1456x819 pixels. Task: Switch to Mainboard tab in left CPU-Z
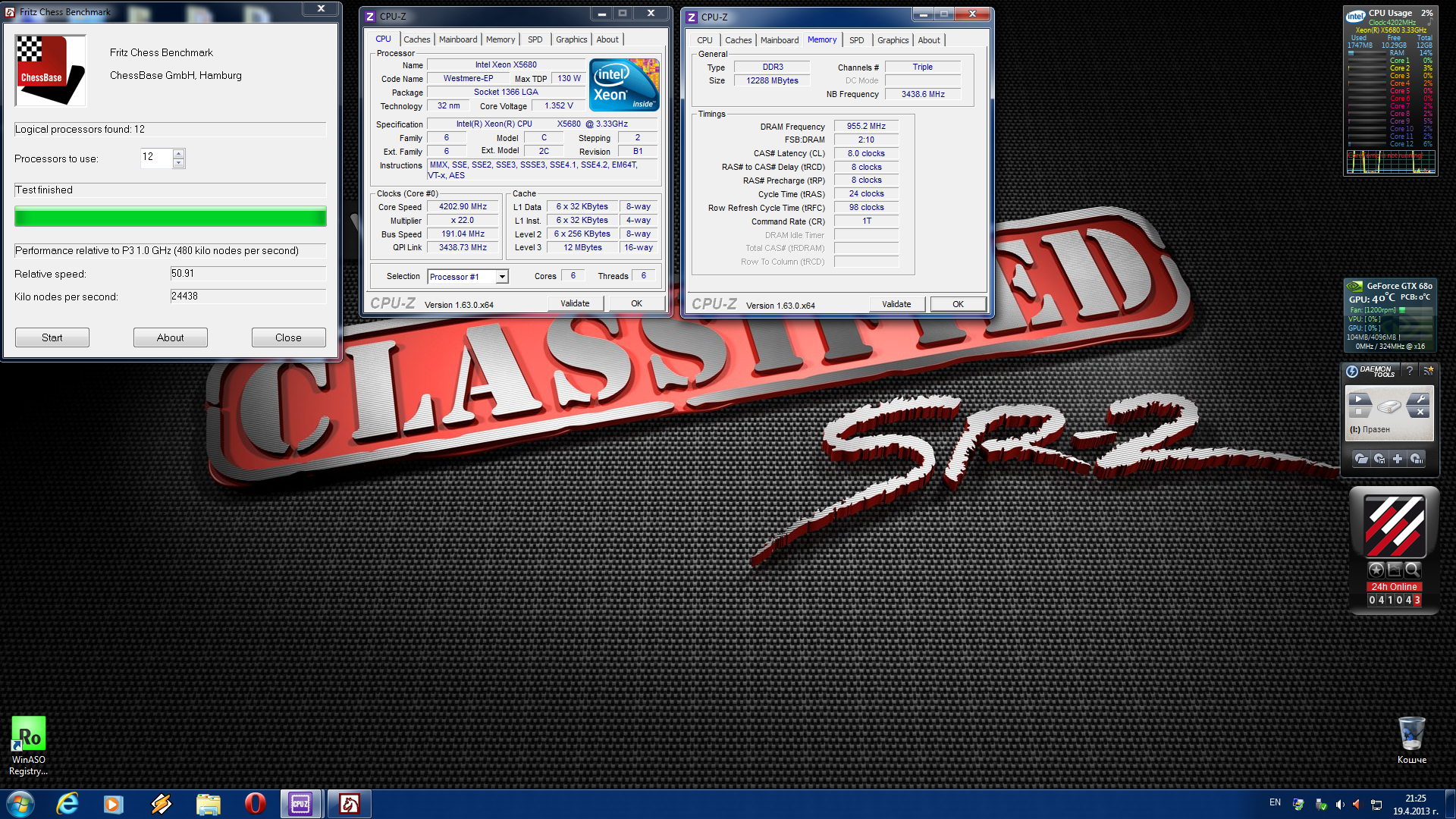(x=458, y=39)
